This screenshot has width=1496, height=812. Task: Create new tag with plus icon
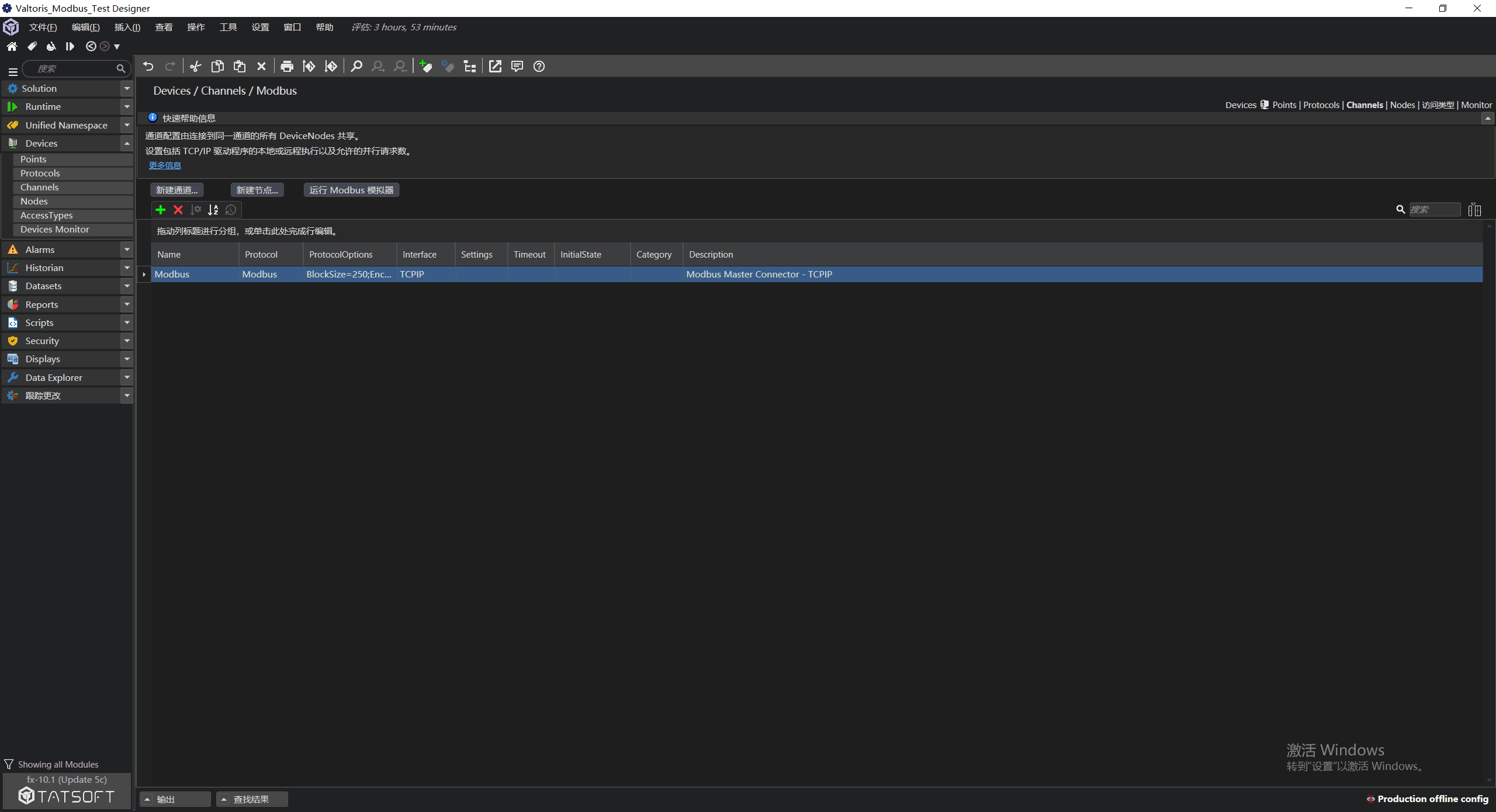click(x=426, y=67)
